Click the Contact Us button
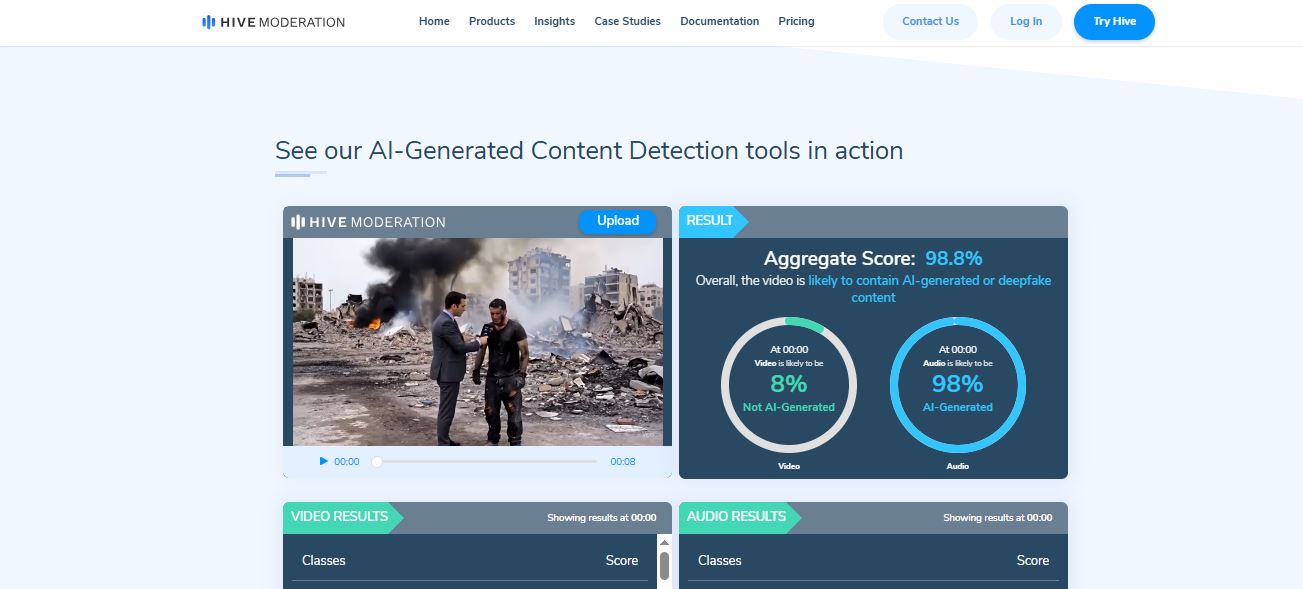Image resolution: width=1303 pixels, height=589 pixels. click(930, 21)
